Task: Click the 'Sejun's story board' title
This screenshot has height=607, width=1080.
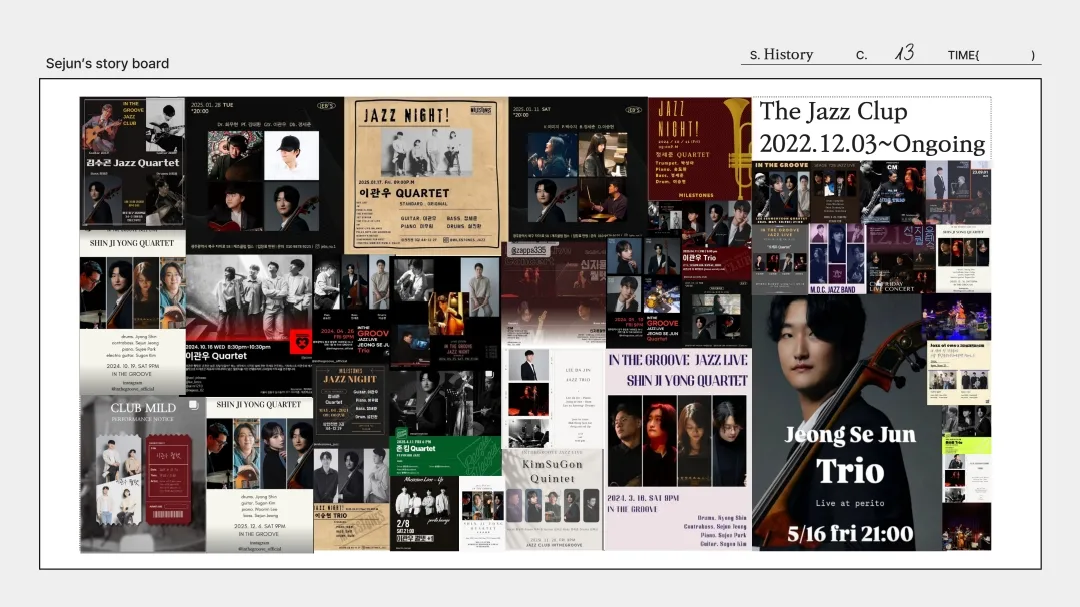Action: click(x=107, y=63)
